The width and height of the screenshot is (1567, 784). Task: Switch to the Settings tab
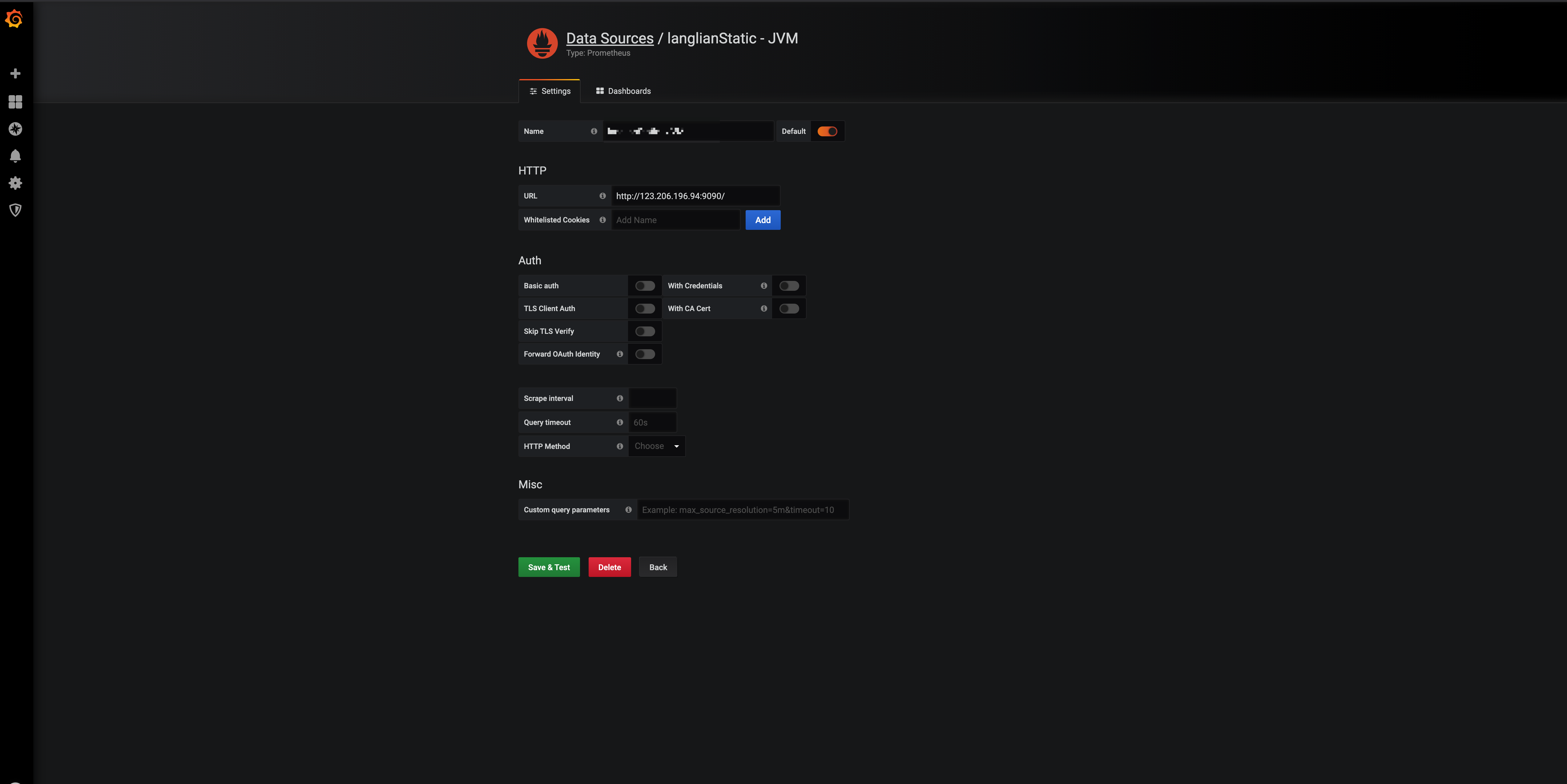(x=549, y=91)
